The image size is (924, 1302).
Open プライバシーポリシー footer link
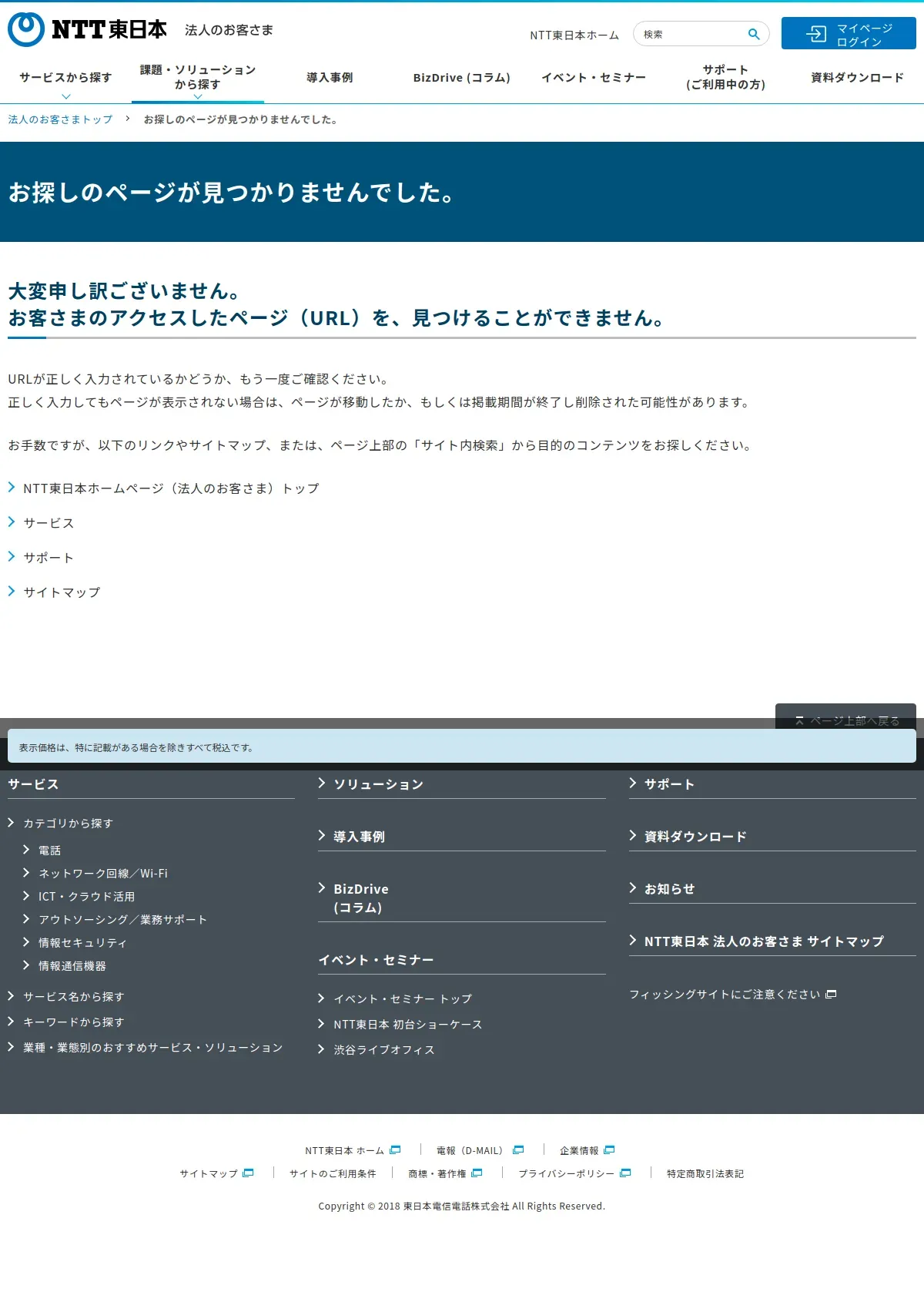[566, 1174]
